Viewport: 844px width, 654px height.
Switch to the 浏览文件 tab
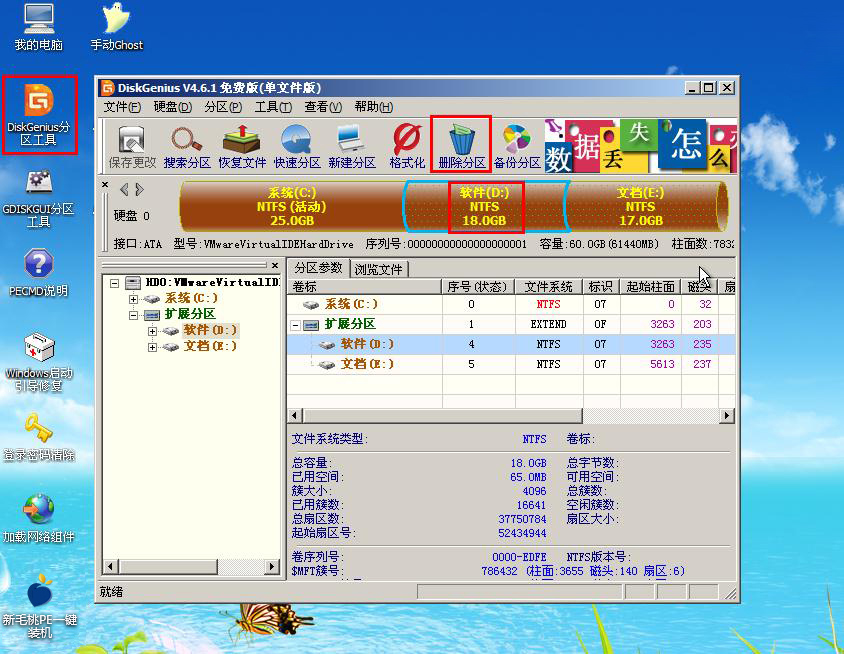point(378,269)
